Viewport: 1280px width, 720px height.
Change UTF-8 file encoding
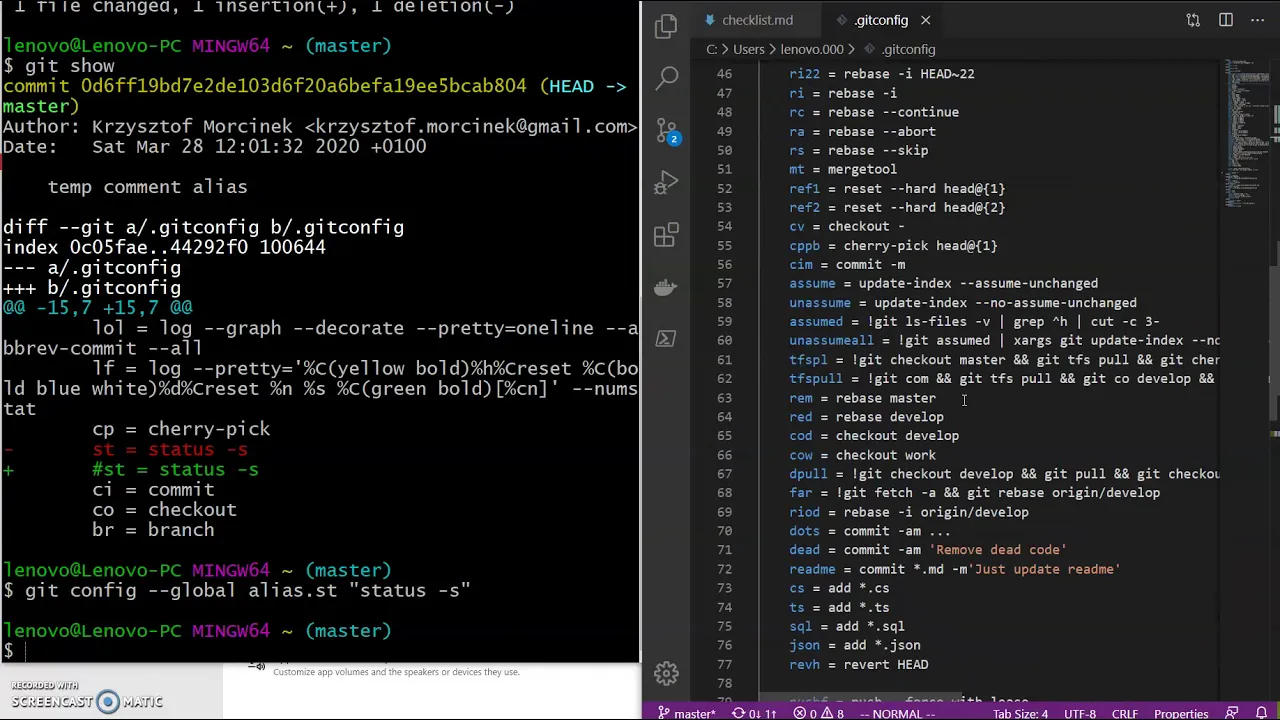[1080, 713]
